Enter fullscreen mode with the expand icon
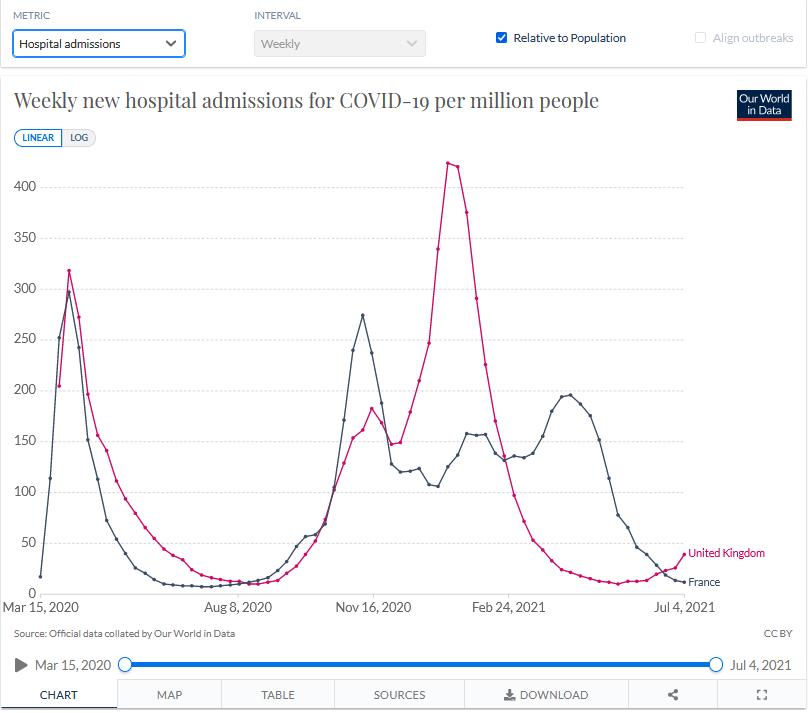 click(761, 695)
